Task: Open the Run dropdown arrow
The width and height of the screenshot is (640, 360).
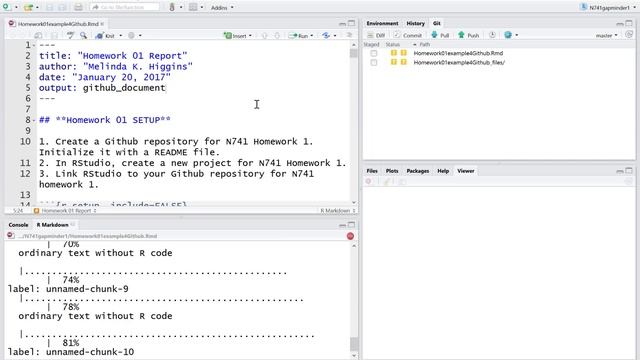Action: click(x=312, y=36)
